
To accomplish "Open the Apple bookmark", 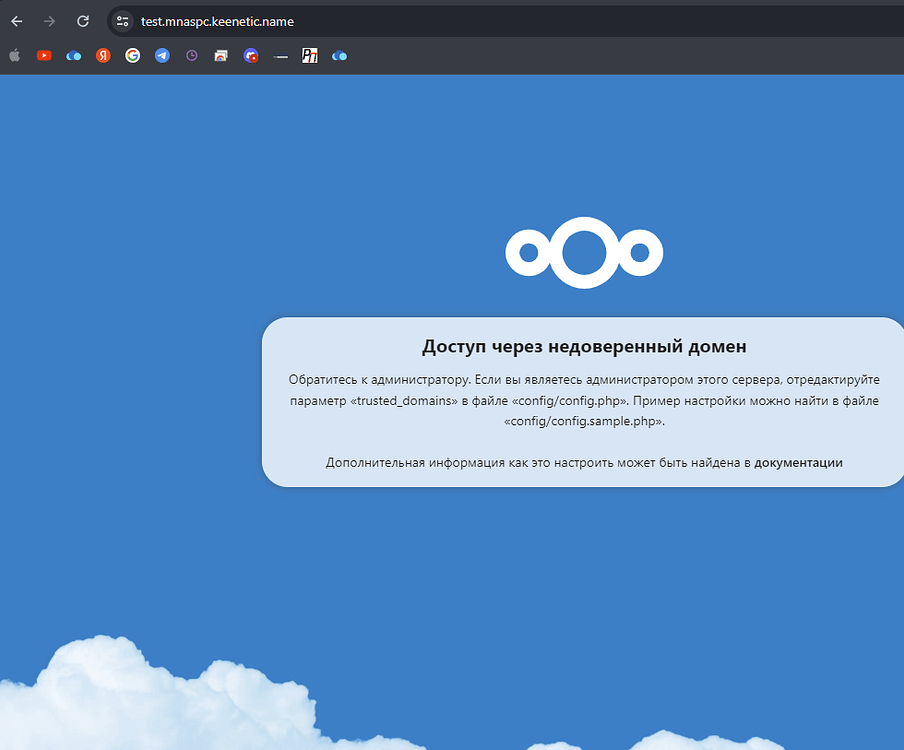I will [x=15, y=56].
